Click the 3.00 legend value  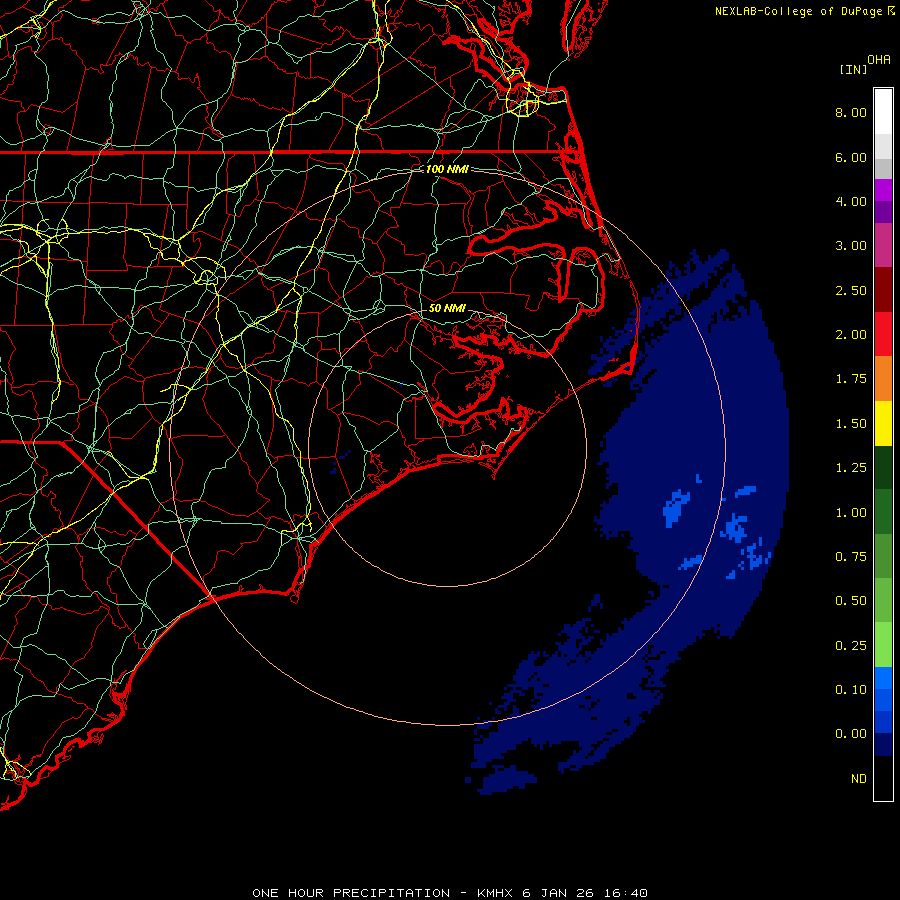click(851, 246)
